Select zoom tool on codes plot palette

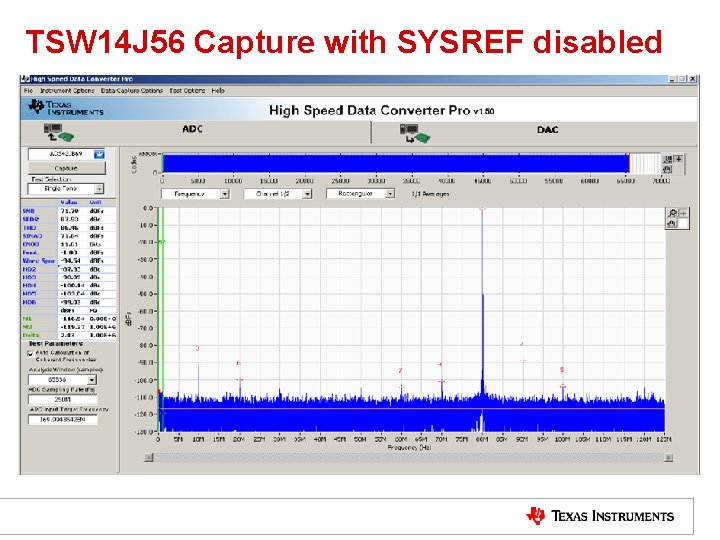(x=668, y=159)
